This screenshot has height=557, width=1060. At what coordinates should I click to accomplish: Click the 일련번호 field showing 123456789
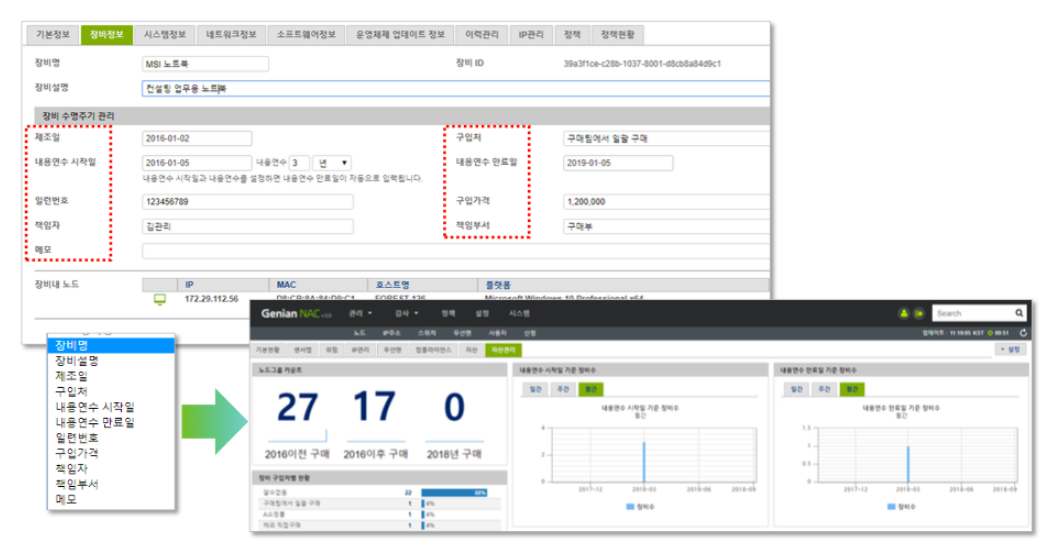(247, 201)
